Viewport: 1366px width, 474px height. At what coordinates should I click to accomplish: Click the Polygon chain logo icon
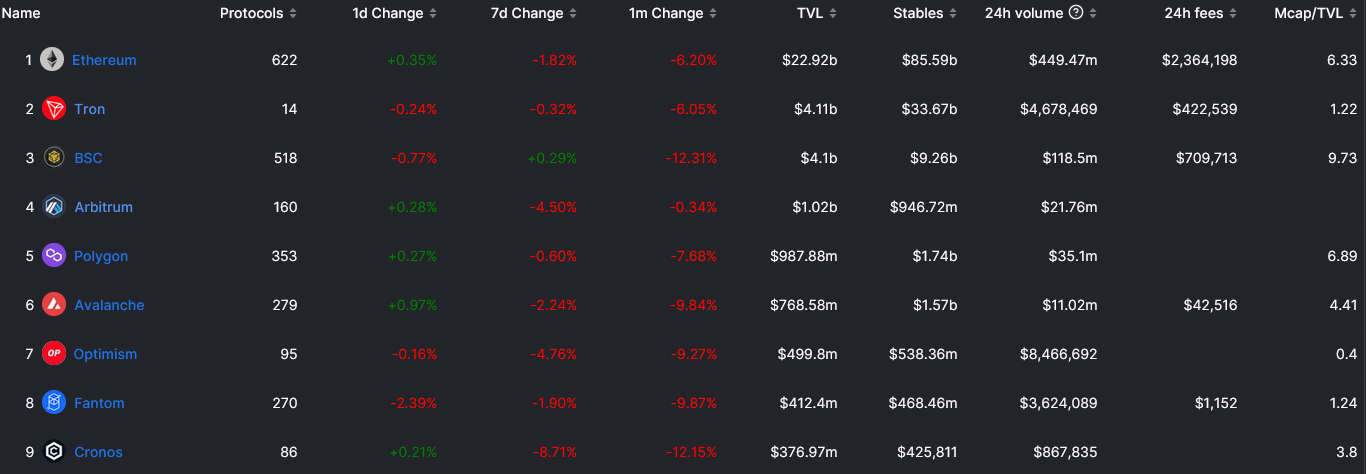pos(54,256)
